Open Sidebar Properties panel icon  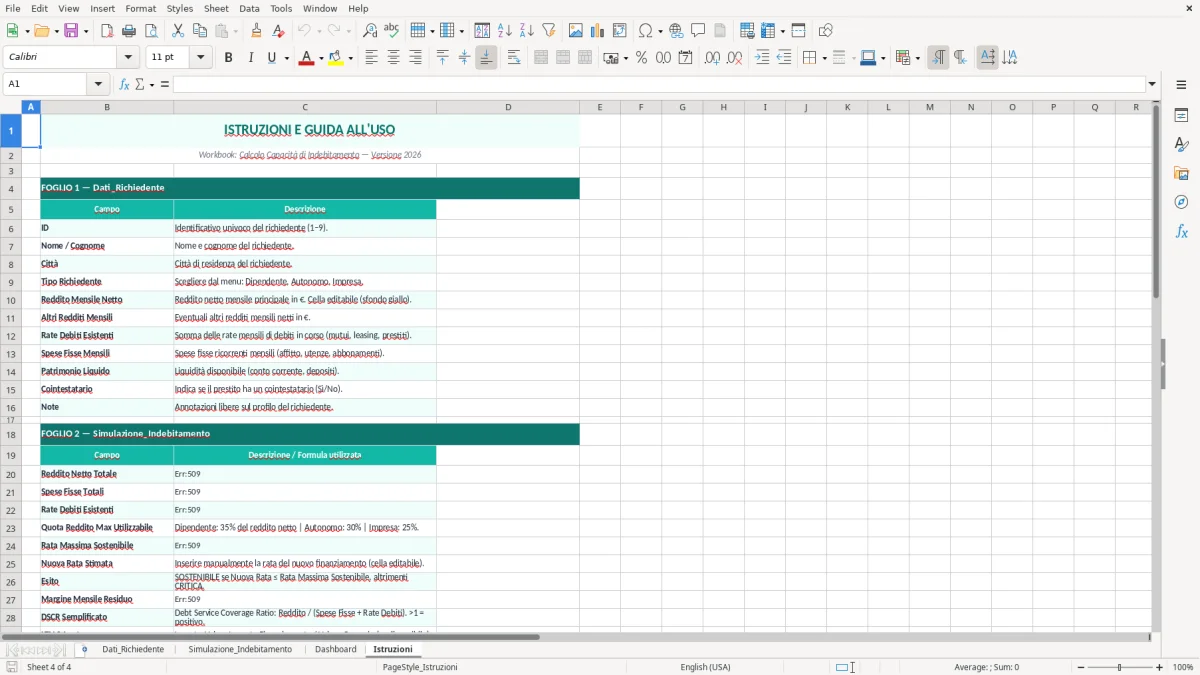click(1181, 115)
